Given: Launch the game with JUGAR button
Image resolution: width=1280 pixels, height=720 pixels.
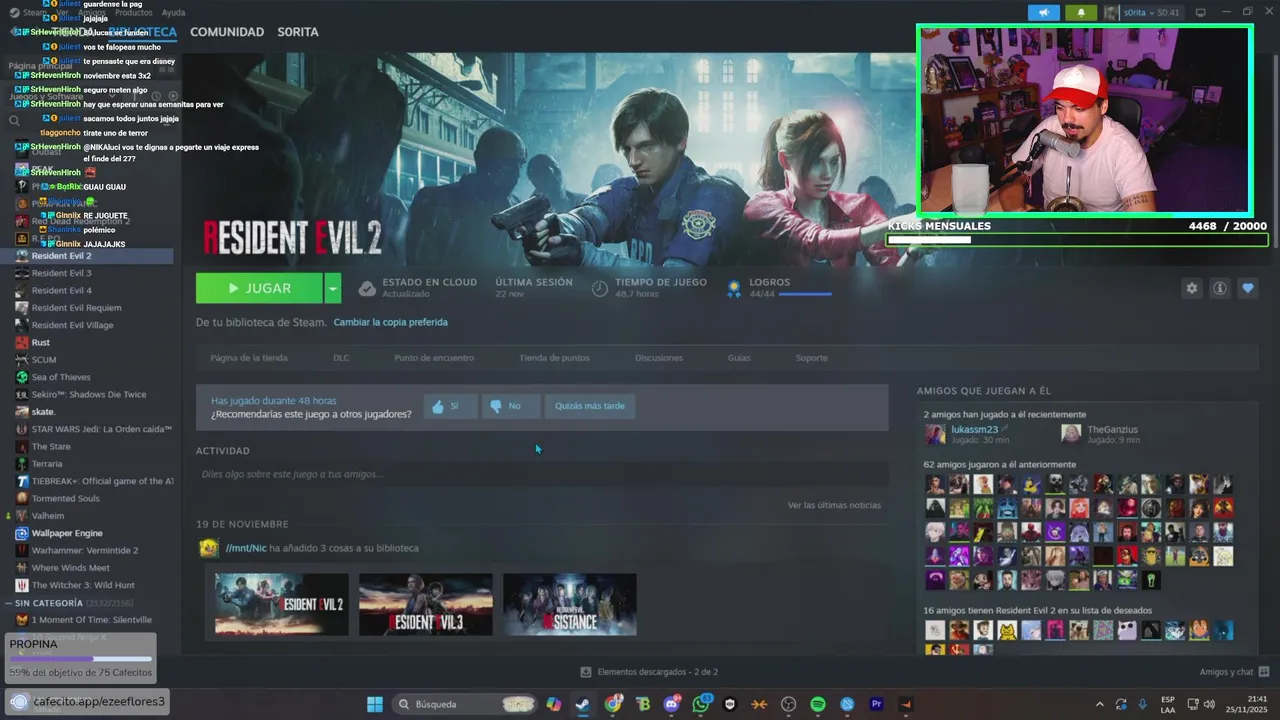Looking at the screenshot, I should click(x=259, y=288).
